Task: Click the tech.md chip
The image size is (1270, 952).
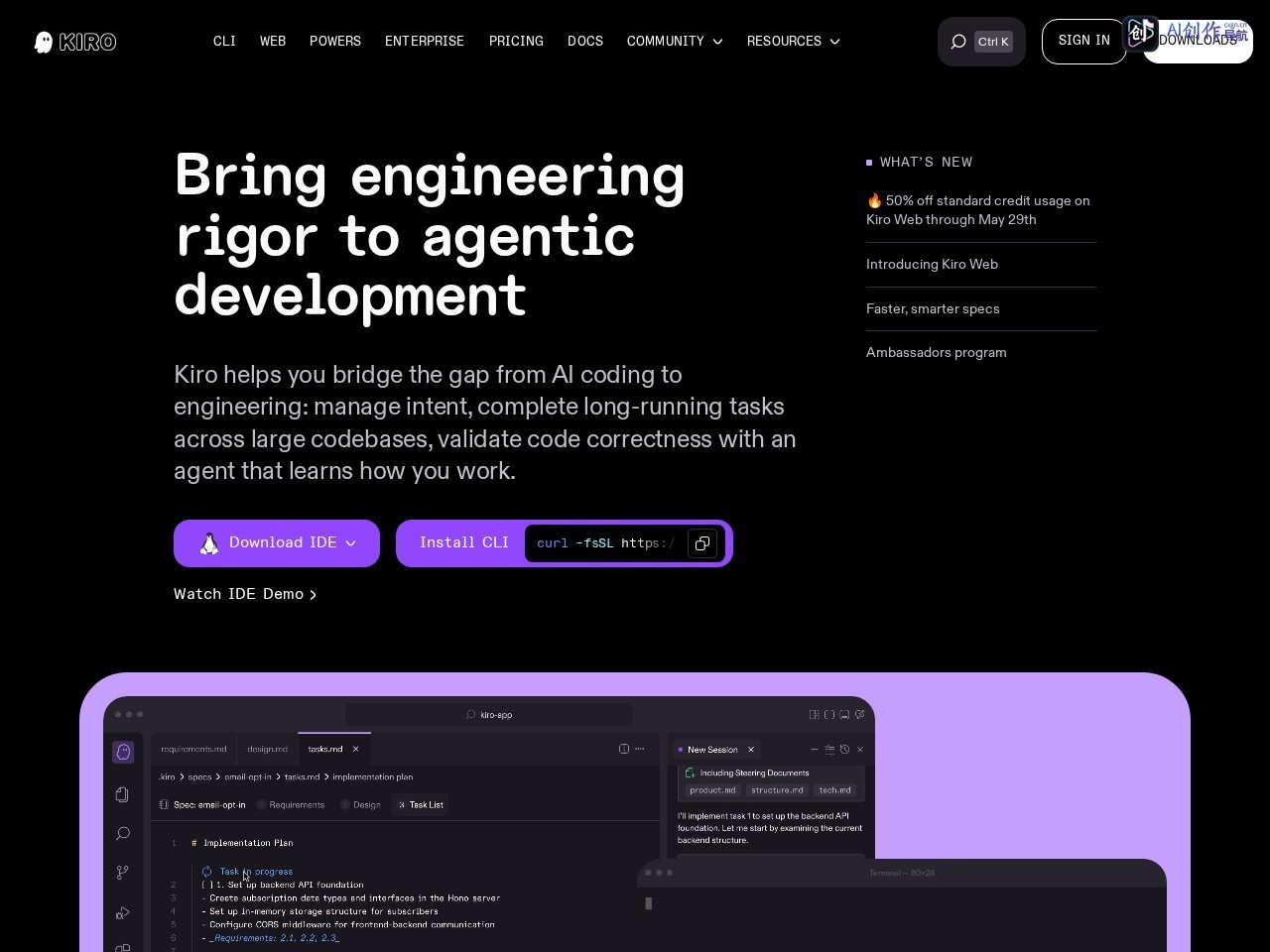Action: pos(835,790)
